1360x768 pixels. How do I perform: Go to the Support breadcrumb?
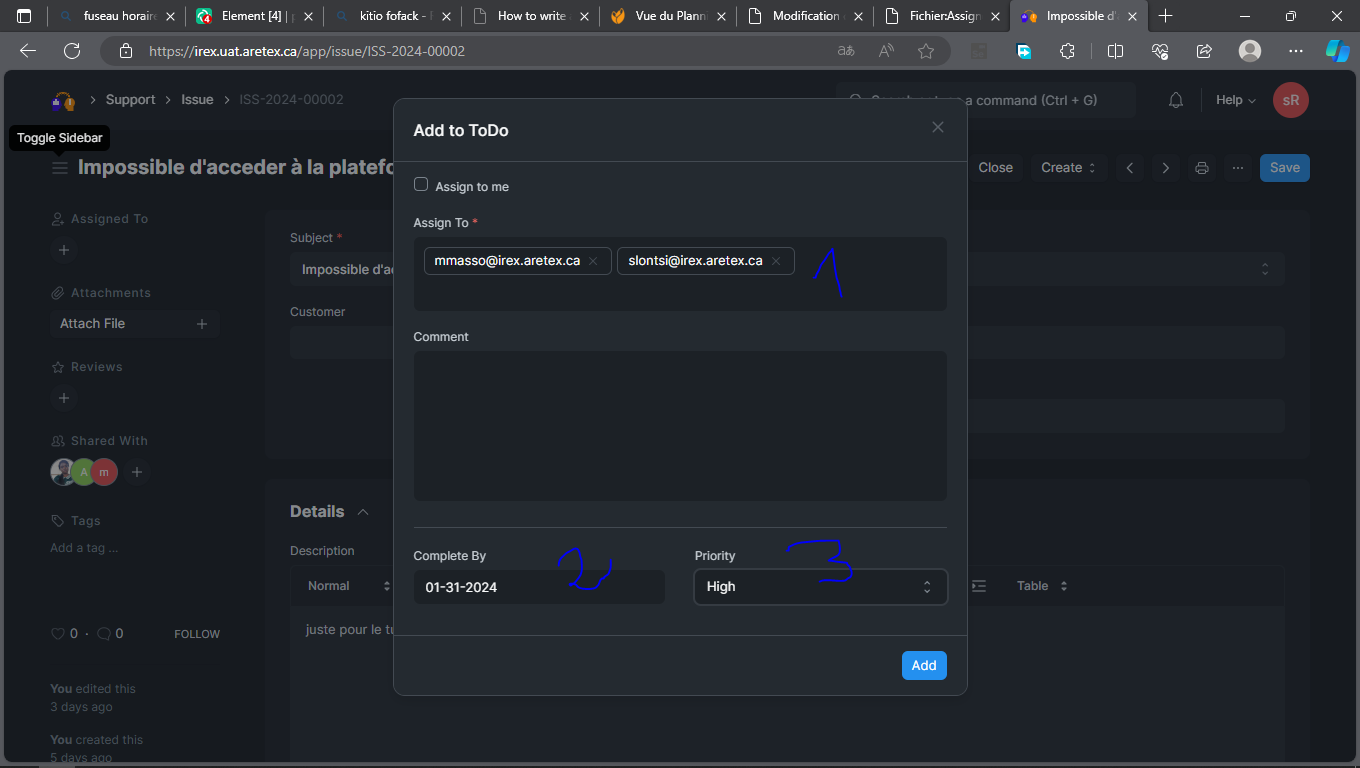click(130, 100)
